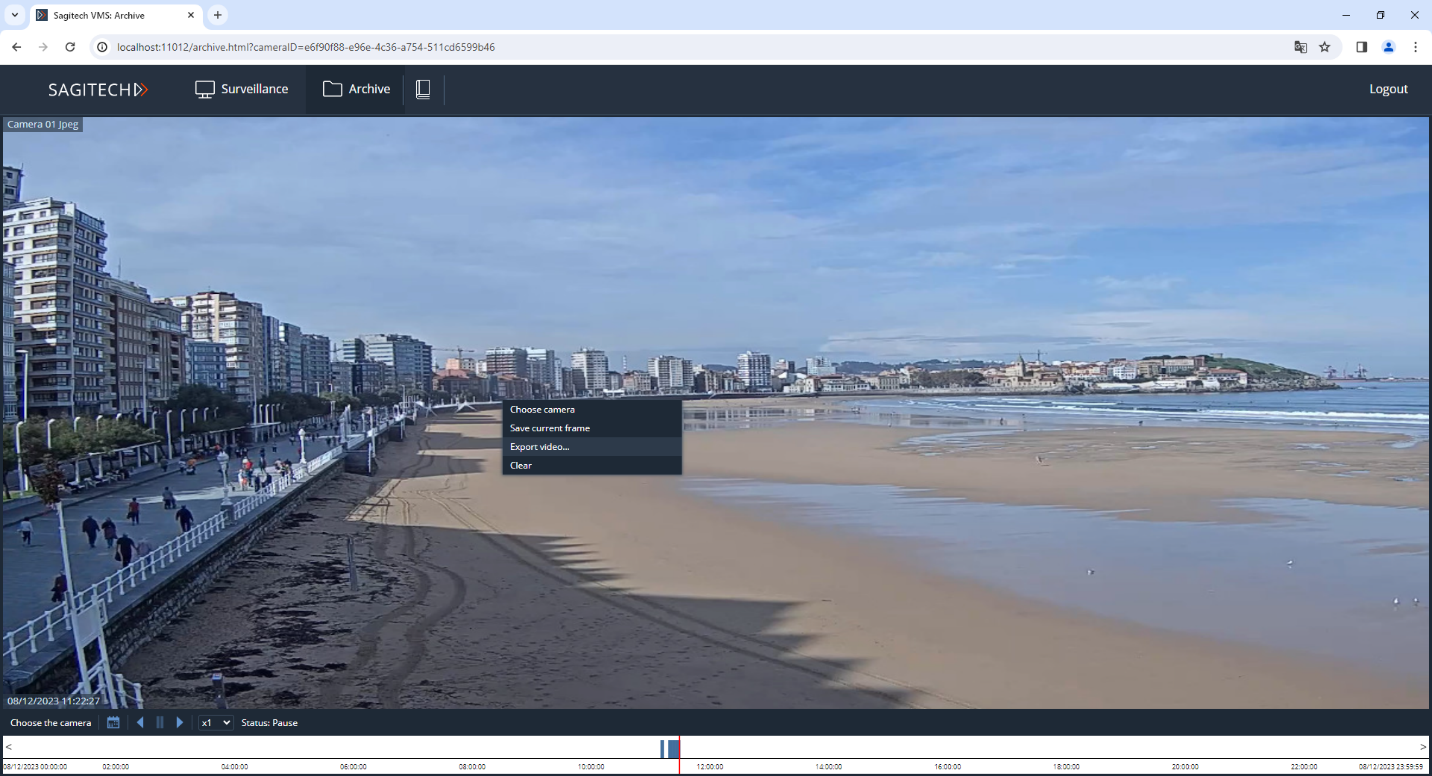The width and height of the screenshot is (1432, 776).
Task: Open the browser tab search dropdown
Action: click(14, 15)
